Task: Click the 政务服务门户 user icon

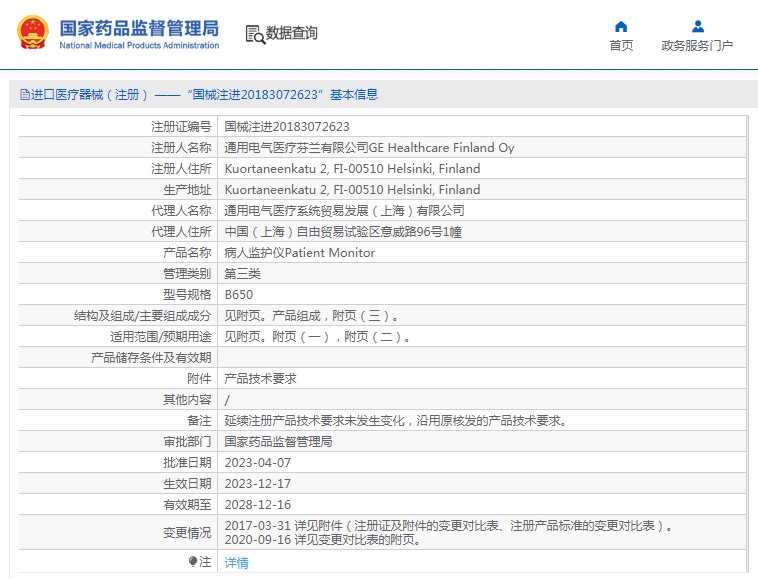Action: (x=698, y=26)
